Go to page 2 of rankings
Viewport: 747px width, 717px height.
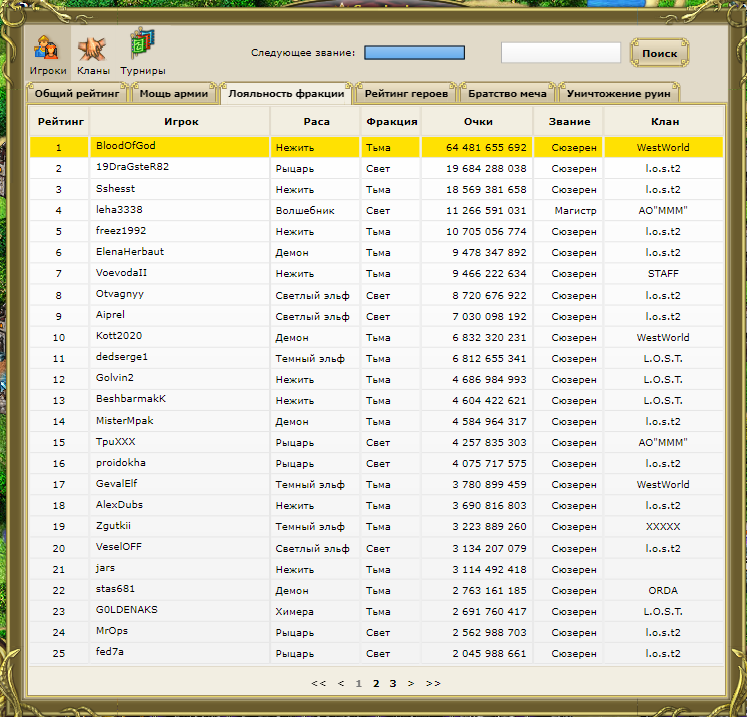click(376, 684)
